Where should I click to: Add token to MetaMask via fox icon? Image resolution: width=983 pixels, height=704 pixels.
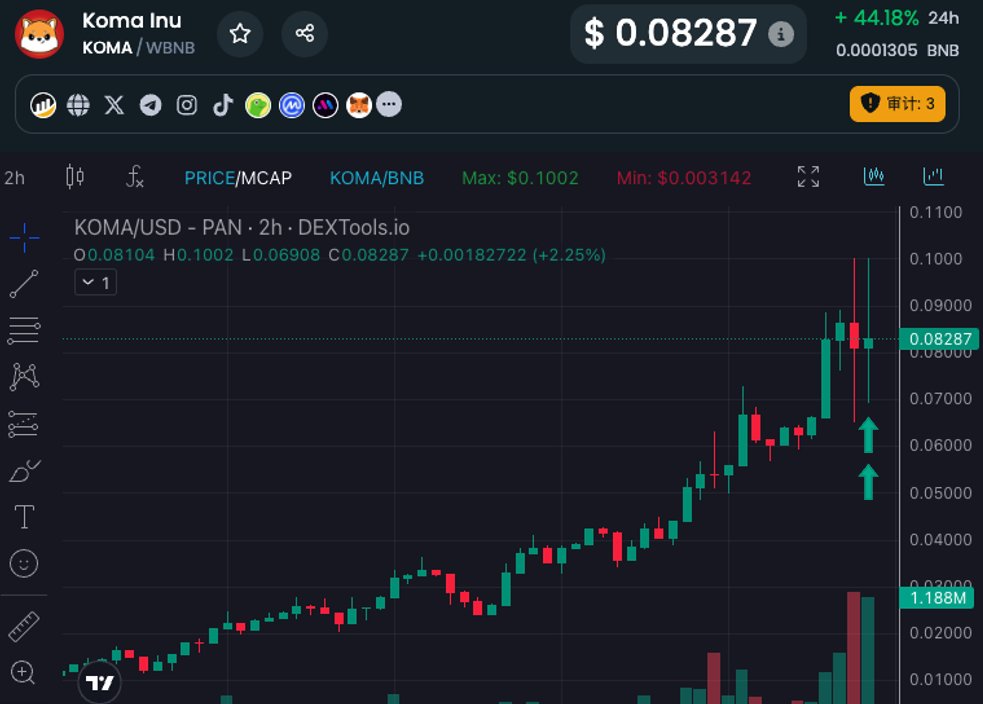pos(359,105)
